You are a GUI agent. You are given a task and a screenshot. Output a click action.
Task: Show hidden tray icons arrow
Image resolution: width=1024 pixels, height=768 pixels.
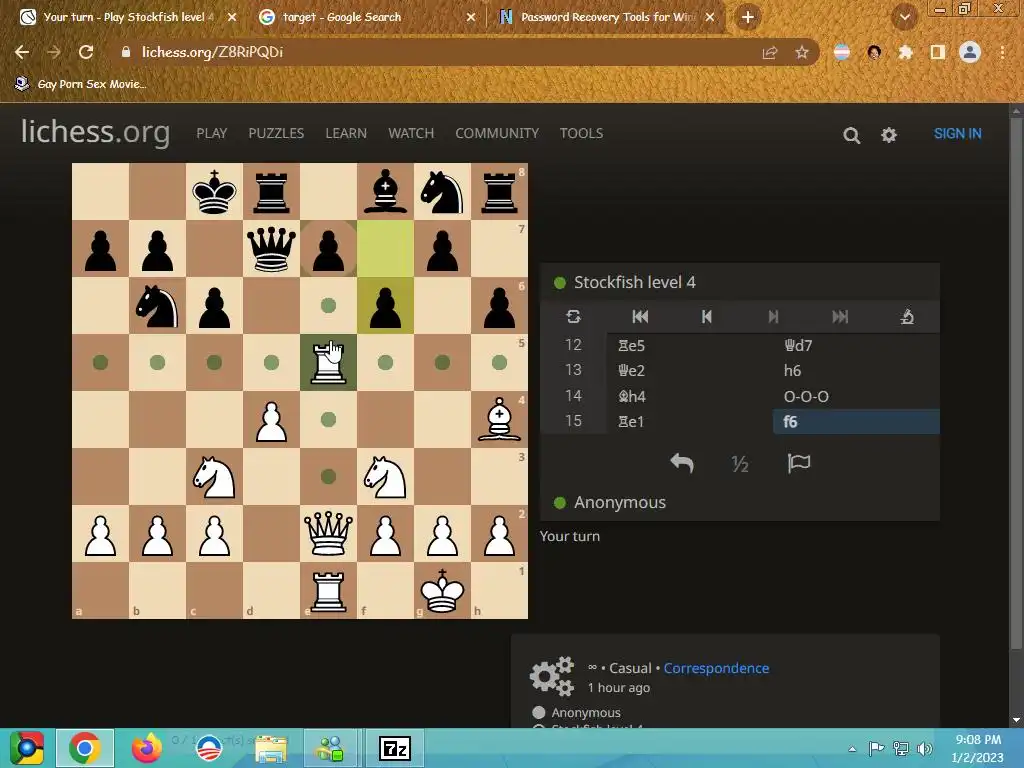[x=852, y=749]
